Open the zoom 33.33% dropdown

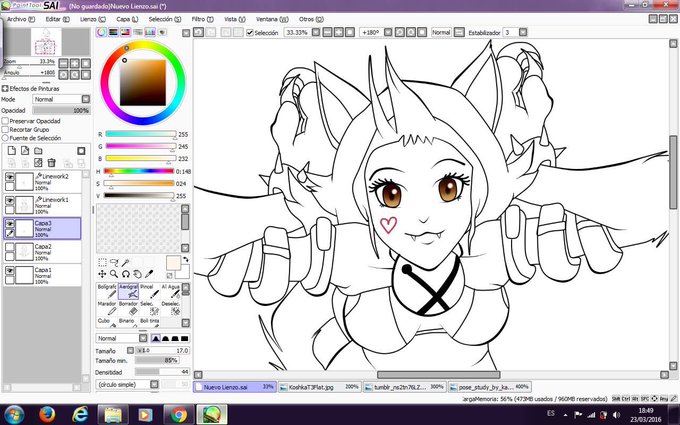coord(316,32)
